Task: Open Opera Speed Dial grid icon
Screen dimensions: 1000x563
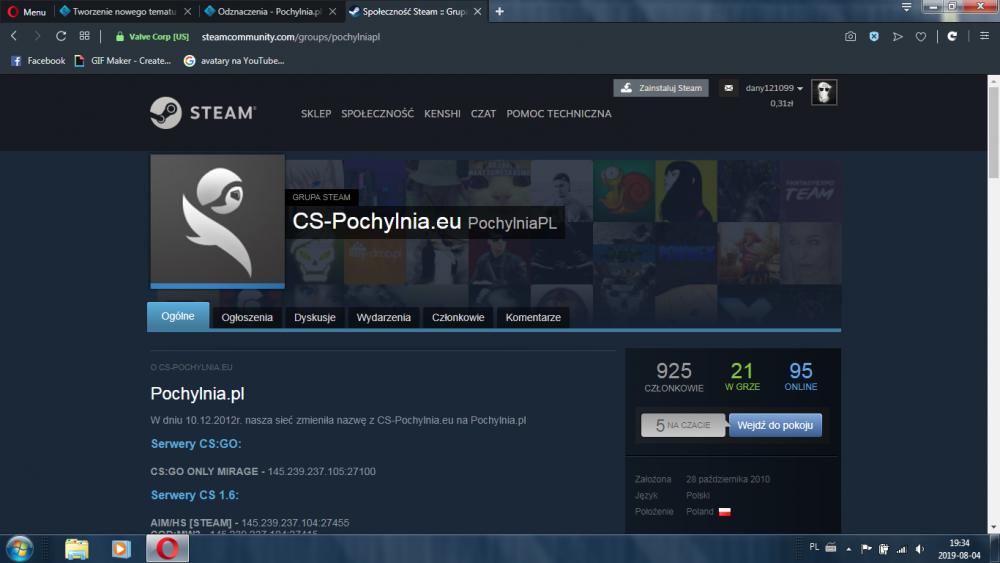Action: pyautogui.click(x=85, y=36)
